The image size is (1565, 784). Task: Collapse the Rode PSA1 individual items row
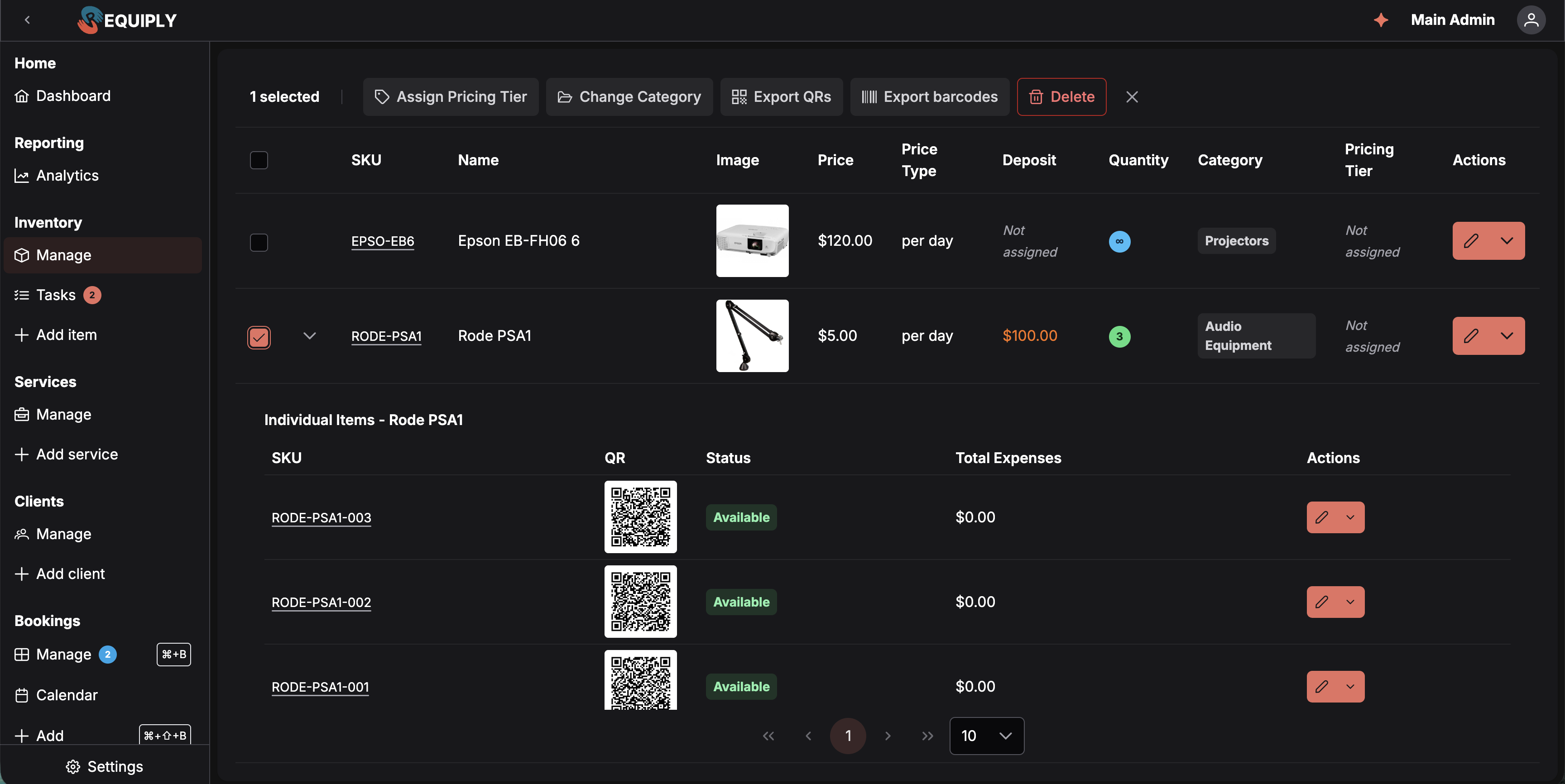point(309,336)
